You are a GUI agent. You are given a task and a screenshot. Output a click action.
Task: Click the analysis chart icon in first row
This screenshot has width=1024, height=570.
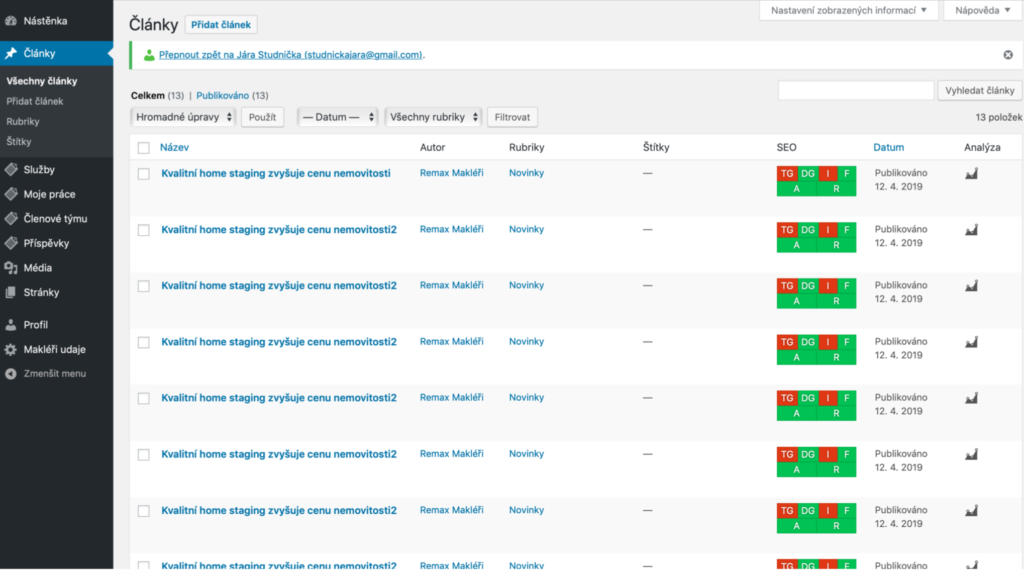970,174
